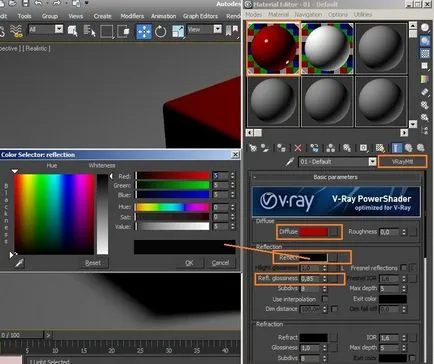This screenshot has height=364, width=434.
Task: Click eyedropper in Color Selector dialog
Action: click(x=19, y=263)
